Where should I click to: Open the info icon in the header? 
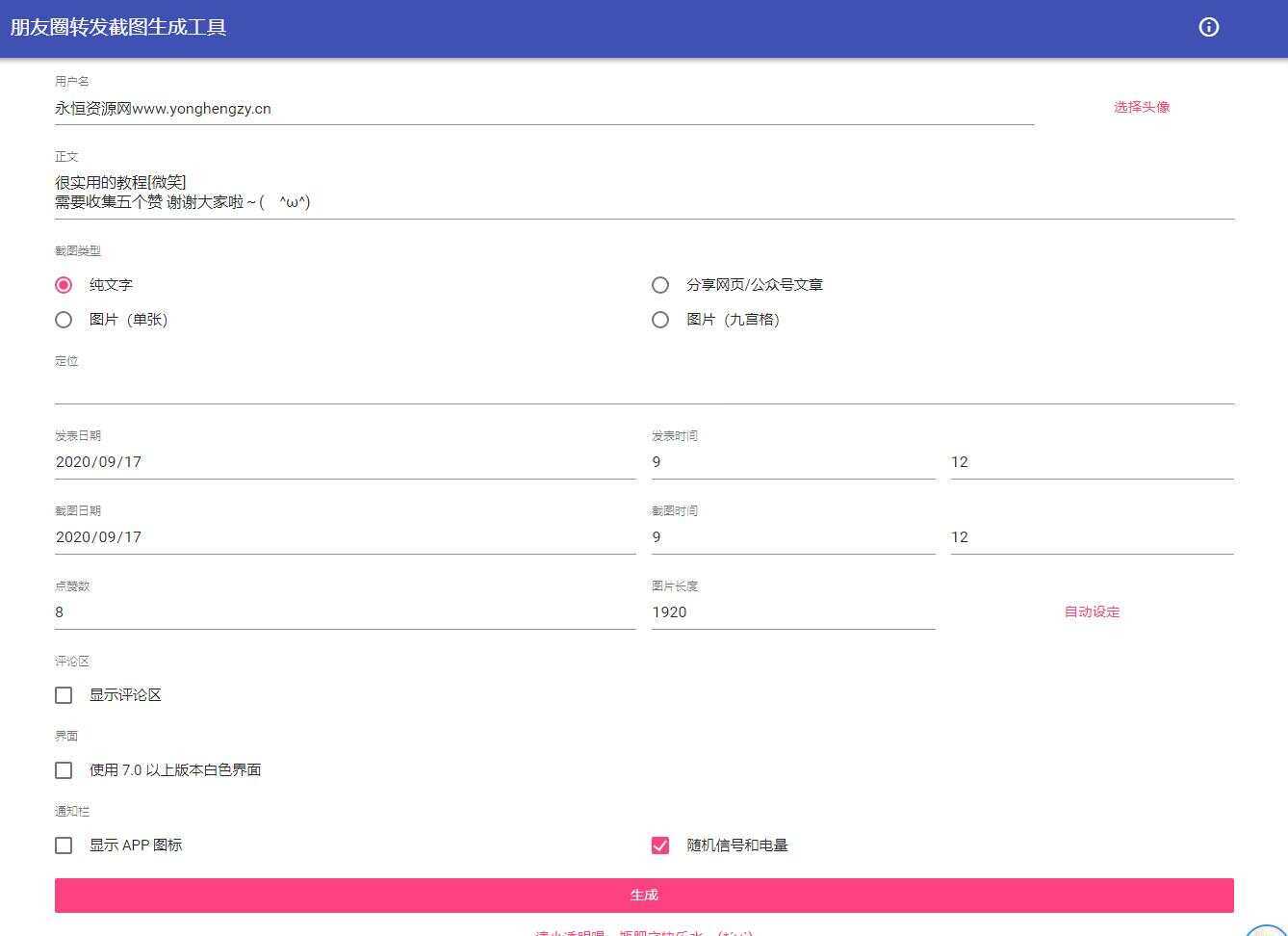1209,27
